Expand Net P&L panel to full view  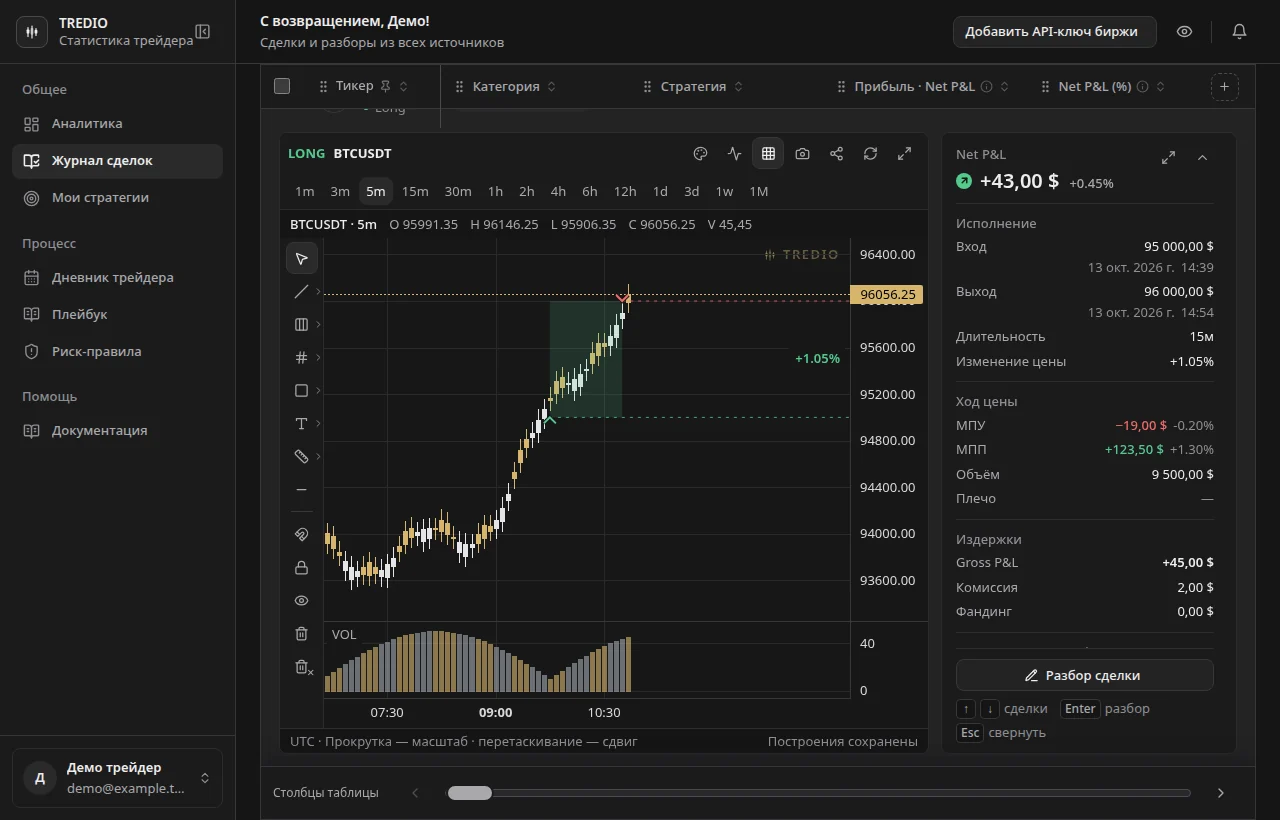pyautogui.click(x=1168, y=158)
